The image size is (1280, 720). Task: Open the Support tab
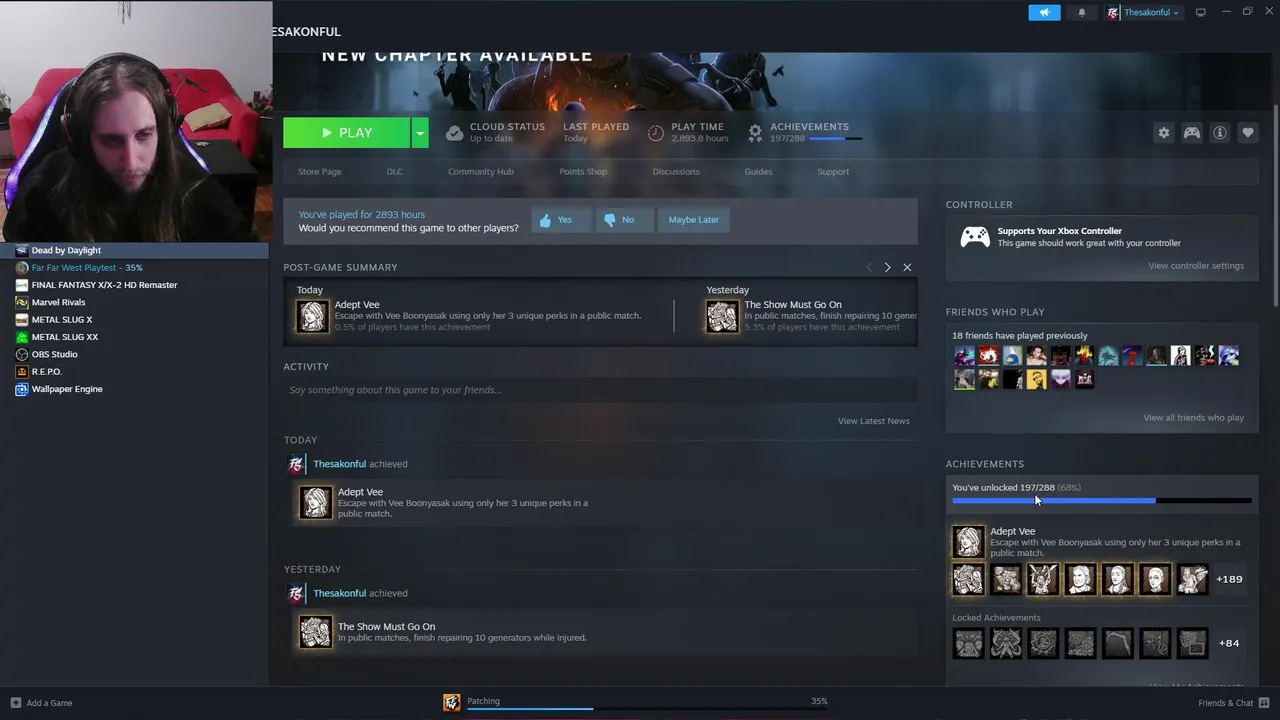pyautogui.click(x=833, y=172)
